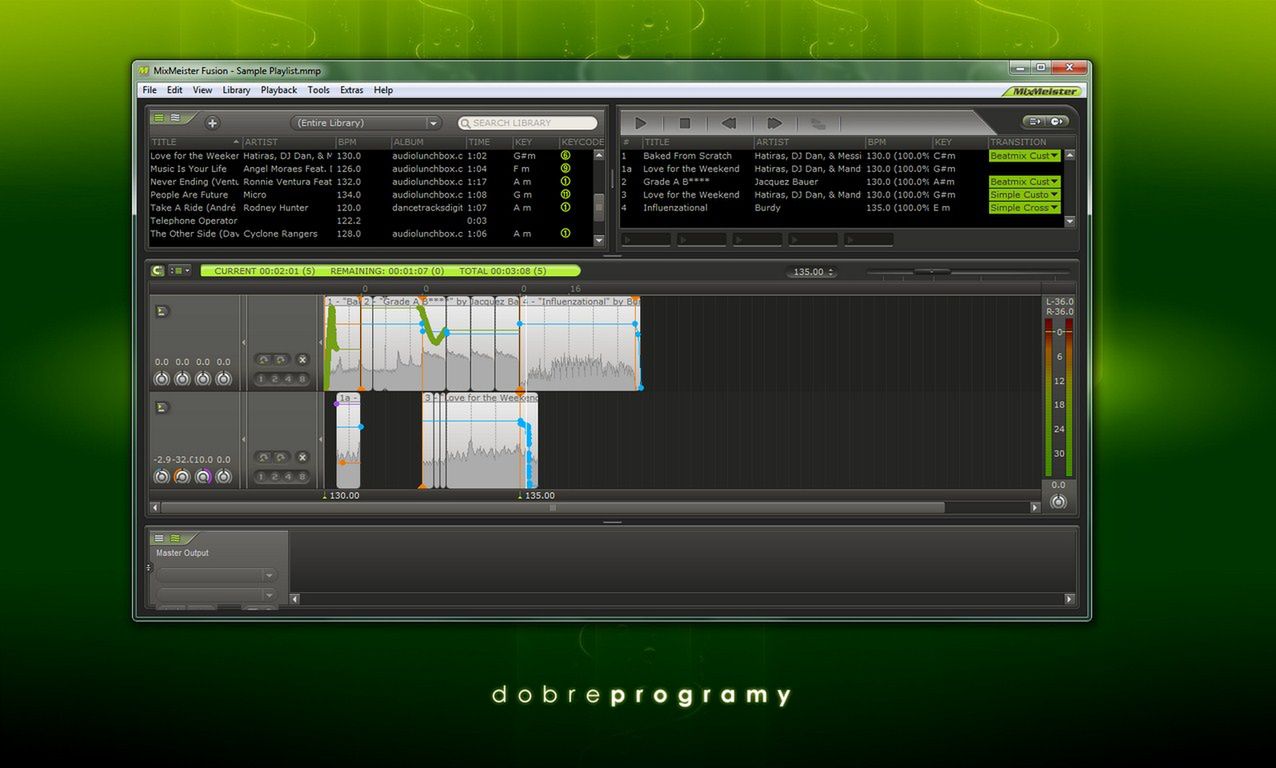Open the Help menu
Screen dimensions: 1276x768
click(x=383, y=90)
